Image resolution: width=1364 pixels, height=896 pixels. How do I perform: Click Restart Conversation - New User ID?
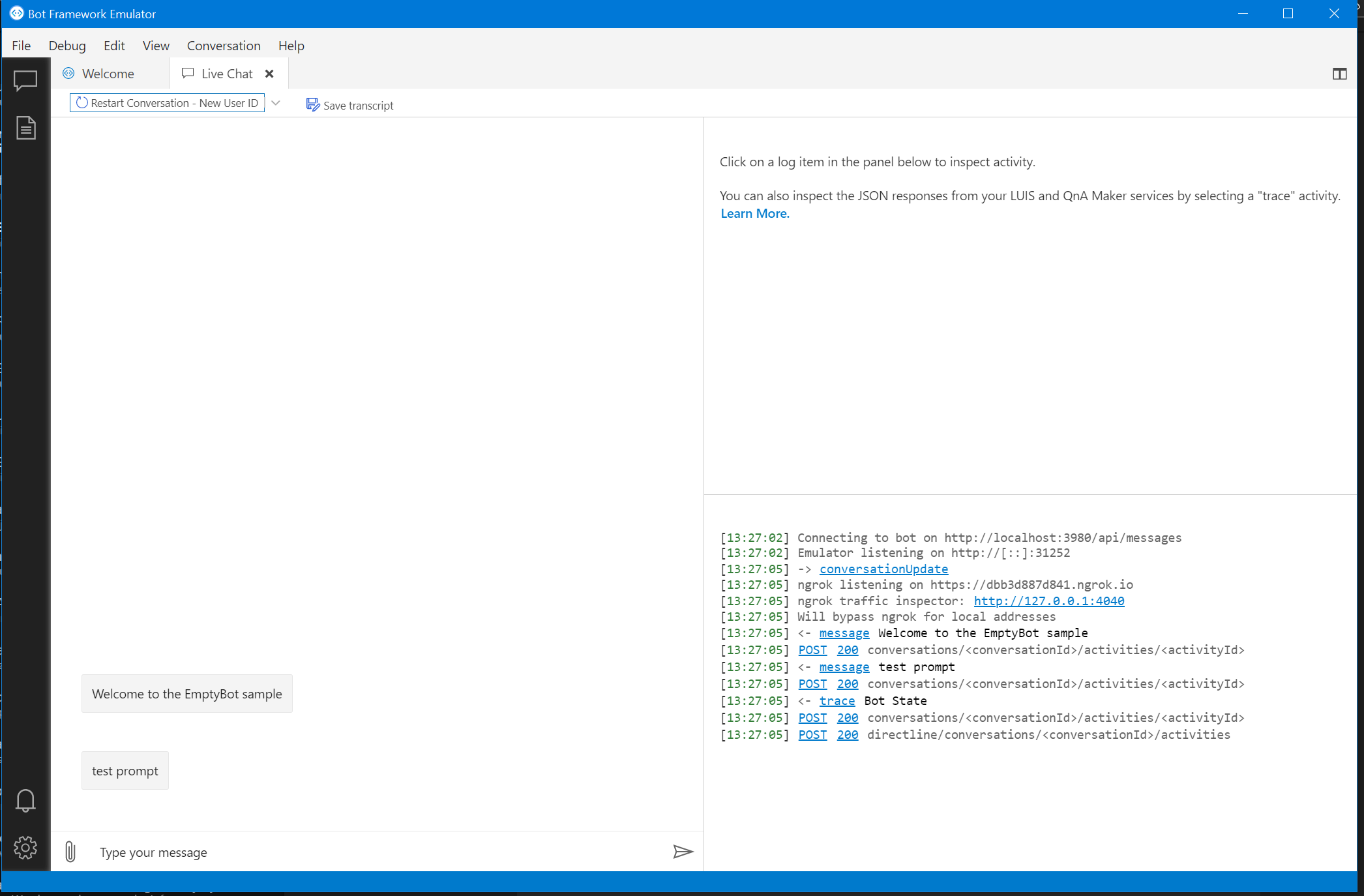[x=168, y=103]
